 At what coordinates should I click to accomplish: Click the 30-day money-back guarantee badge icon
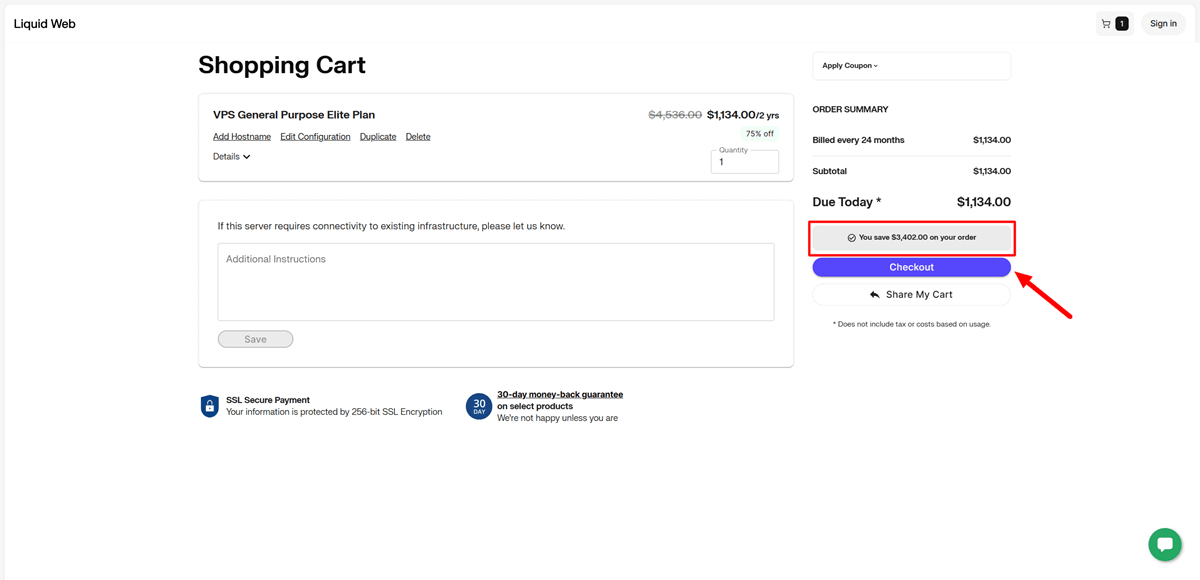(478, 406)
